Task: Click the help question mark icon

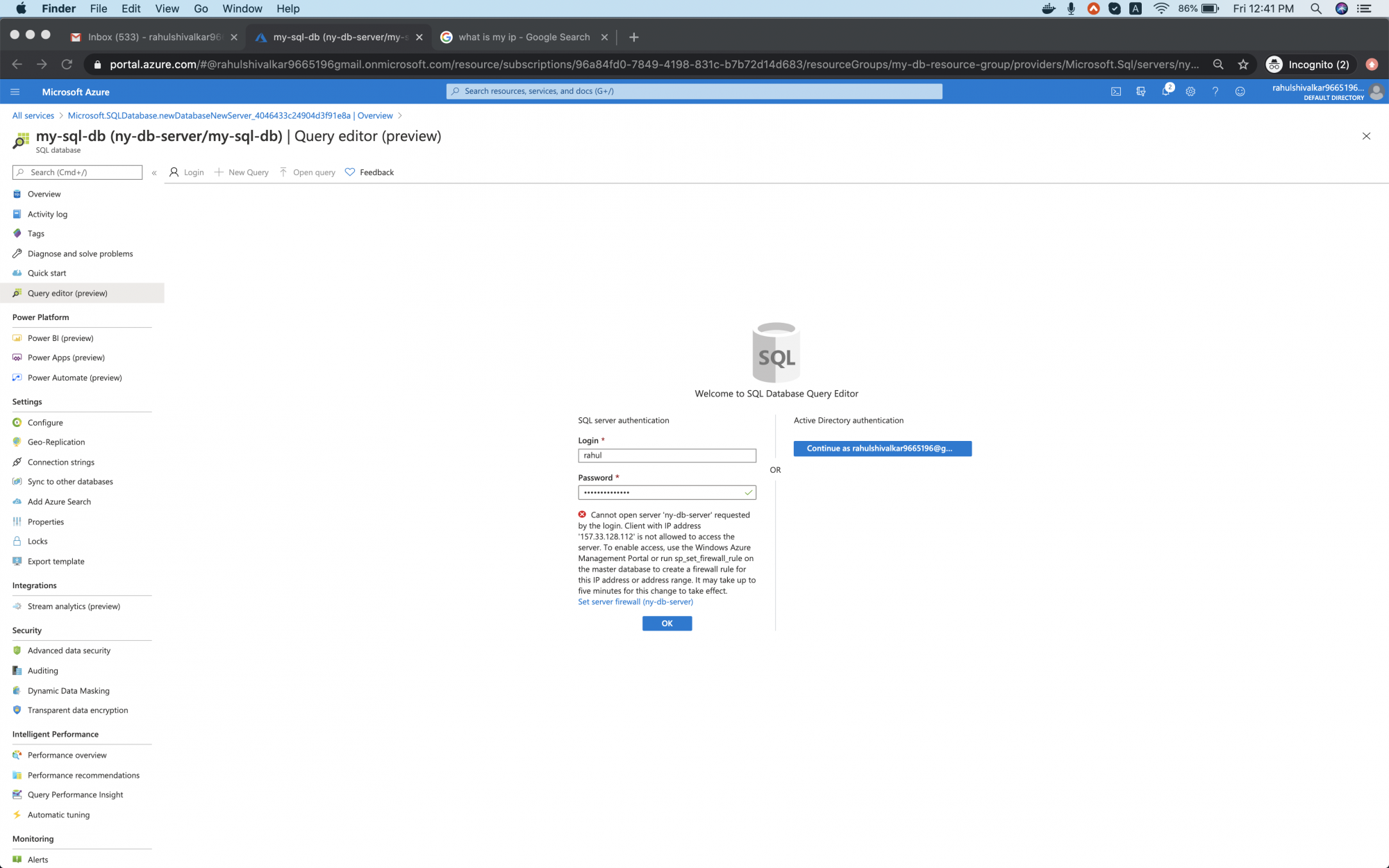Action: [1215, 92]
